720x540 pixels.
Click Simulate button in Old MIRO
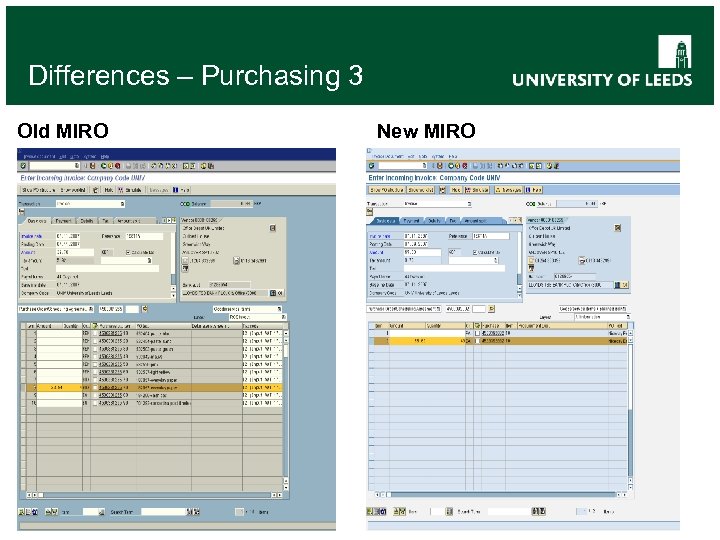(130, 190)
